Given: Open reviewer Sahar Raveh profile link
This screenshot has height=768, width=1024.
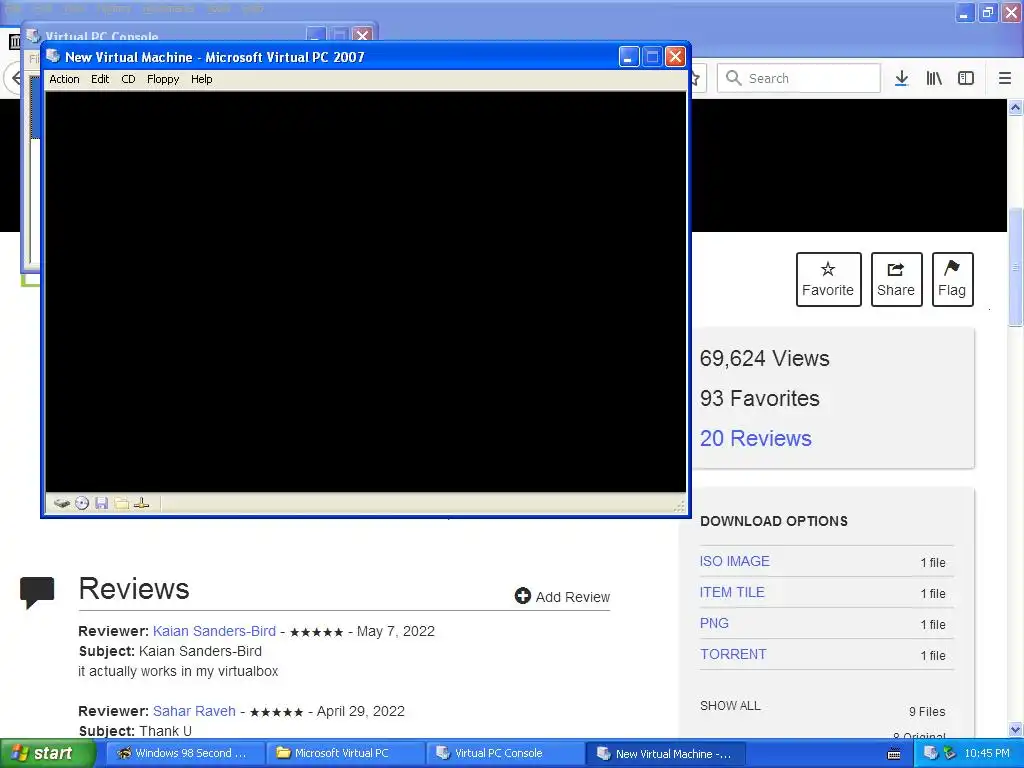Looking at the screenshot, I should (x=194, y=711).
